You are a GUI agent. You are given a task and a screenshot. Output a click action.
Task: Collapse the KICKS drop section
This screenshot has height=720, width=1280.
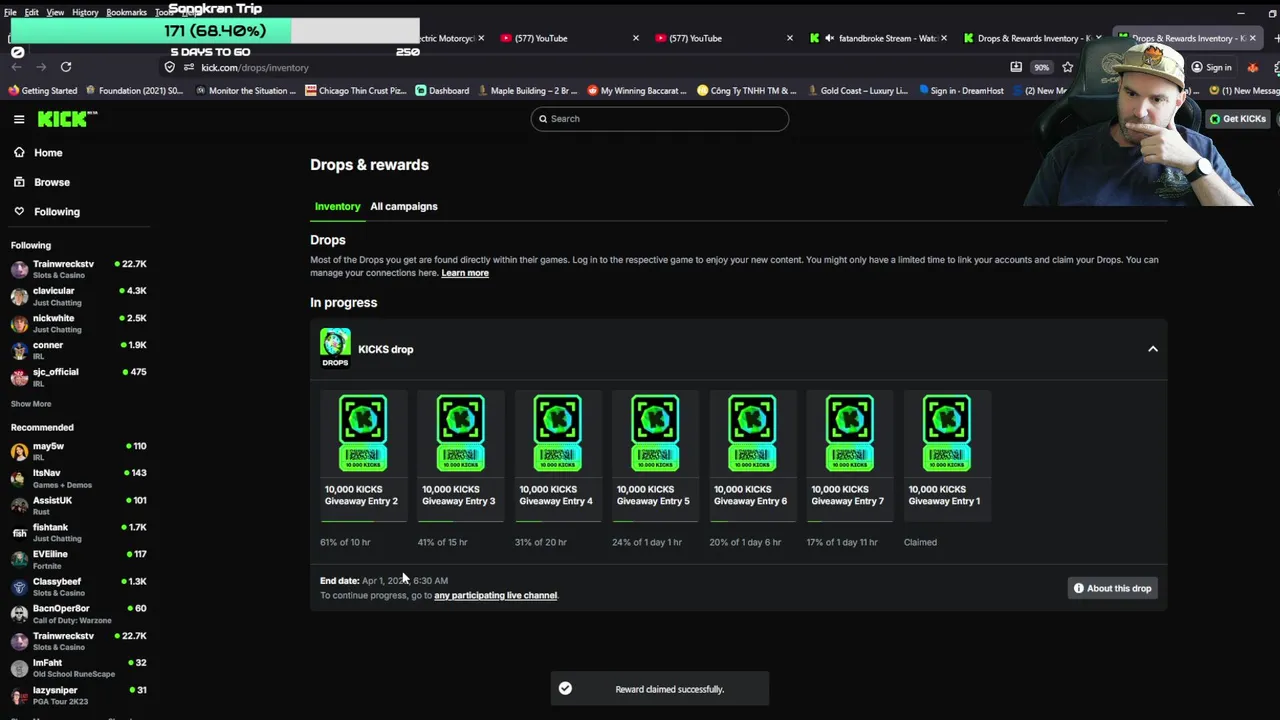(x=1152, y=349)
